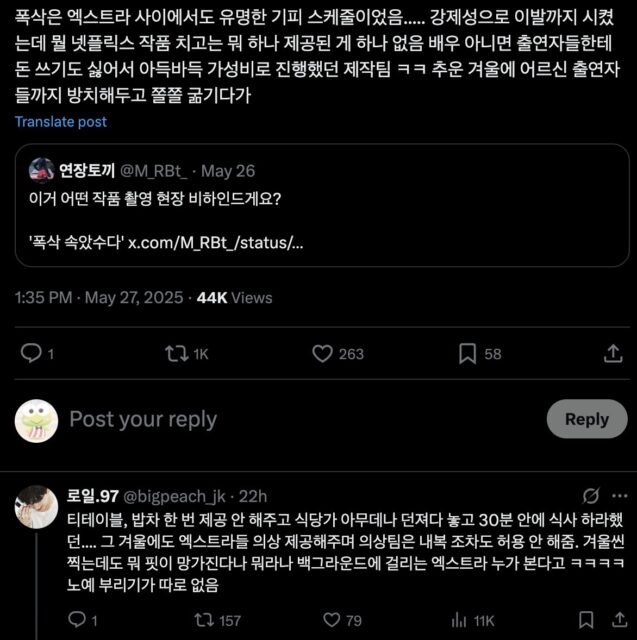Like the main post with 263 likes

coord(322,353)
